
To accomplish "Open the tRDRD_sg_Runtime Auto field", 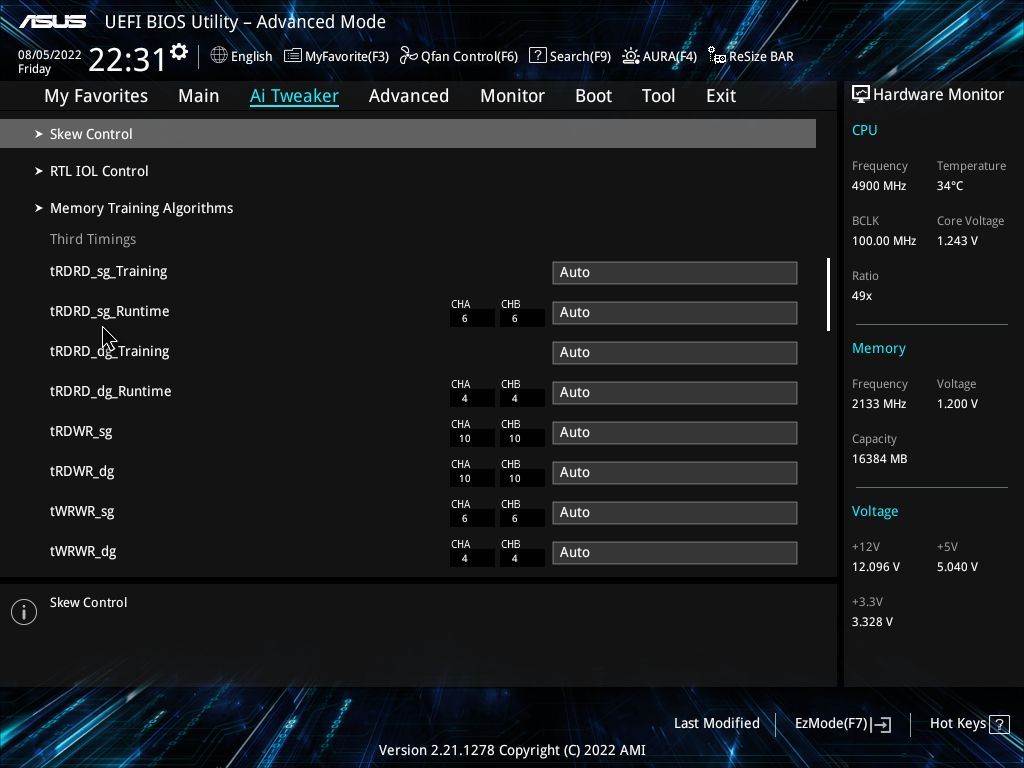I will [x=675, y=313].
